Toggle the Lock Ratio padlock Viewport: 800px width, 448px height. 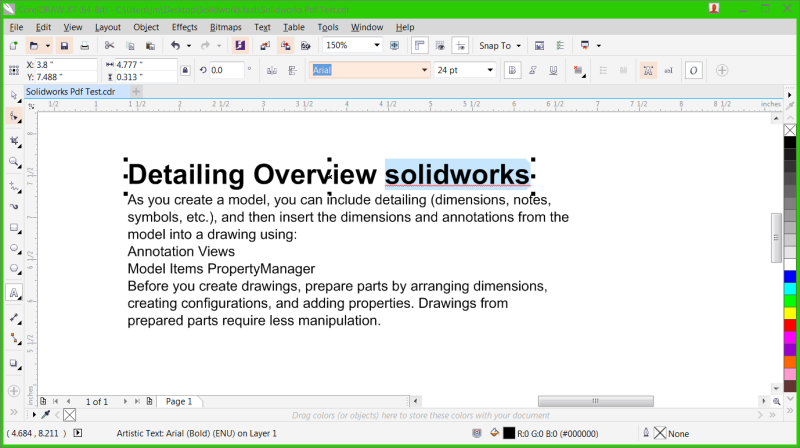[x=185, y=70]
